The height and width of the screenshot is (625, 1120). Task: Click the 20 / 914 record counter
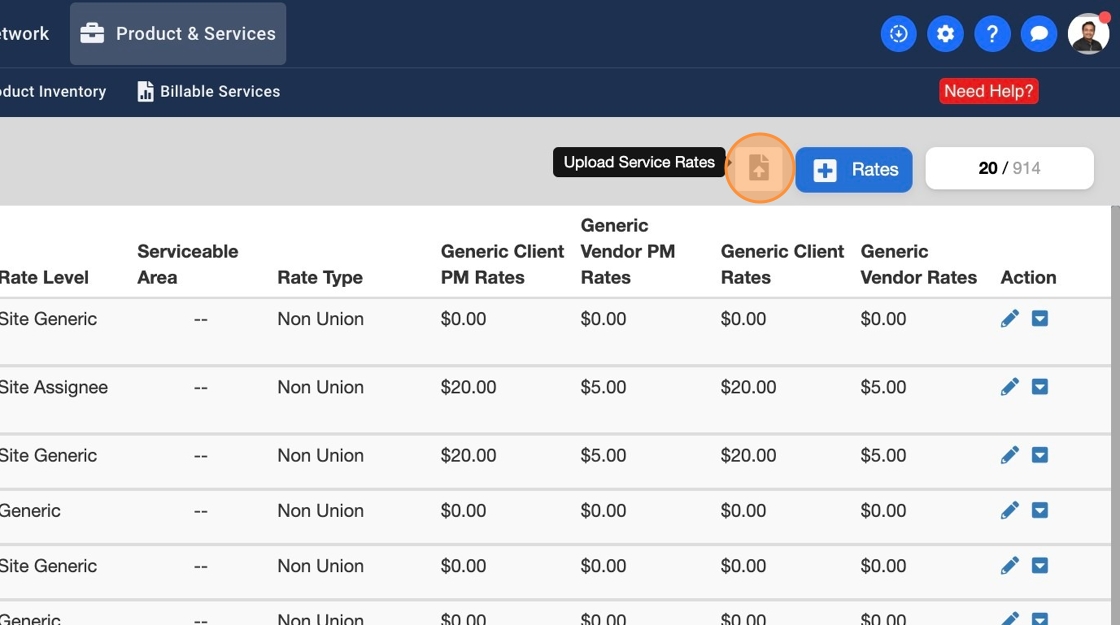(x=1009, y=168)
